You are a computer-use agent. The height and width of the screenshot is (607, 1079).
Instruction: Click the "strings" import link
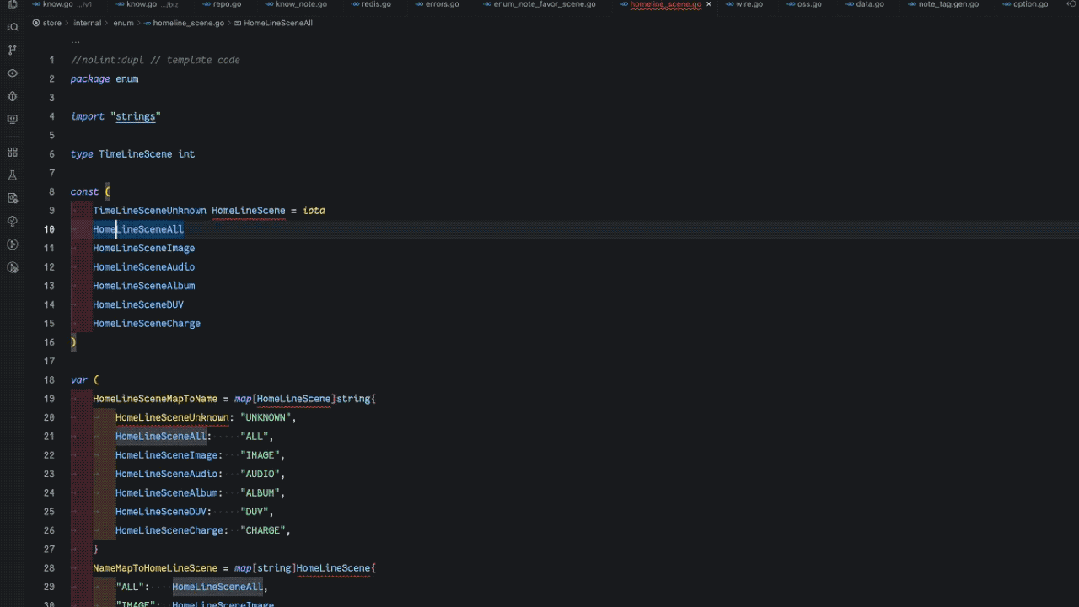[x=135, y=116]
